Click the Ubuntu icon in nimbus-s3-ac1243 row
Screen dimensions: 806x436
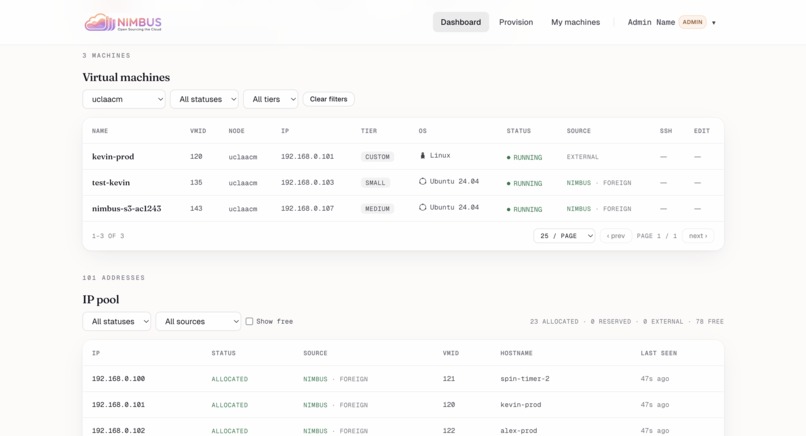coord(423,207)
